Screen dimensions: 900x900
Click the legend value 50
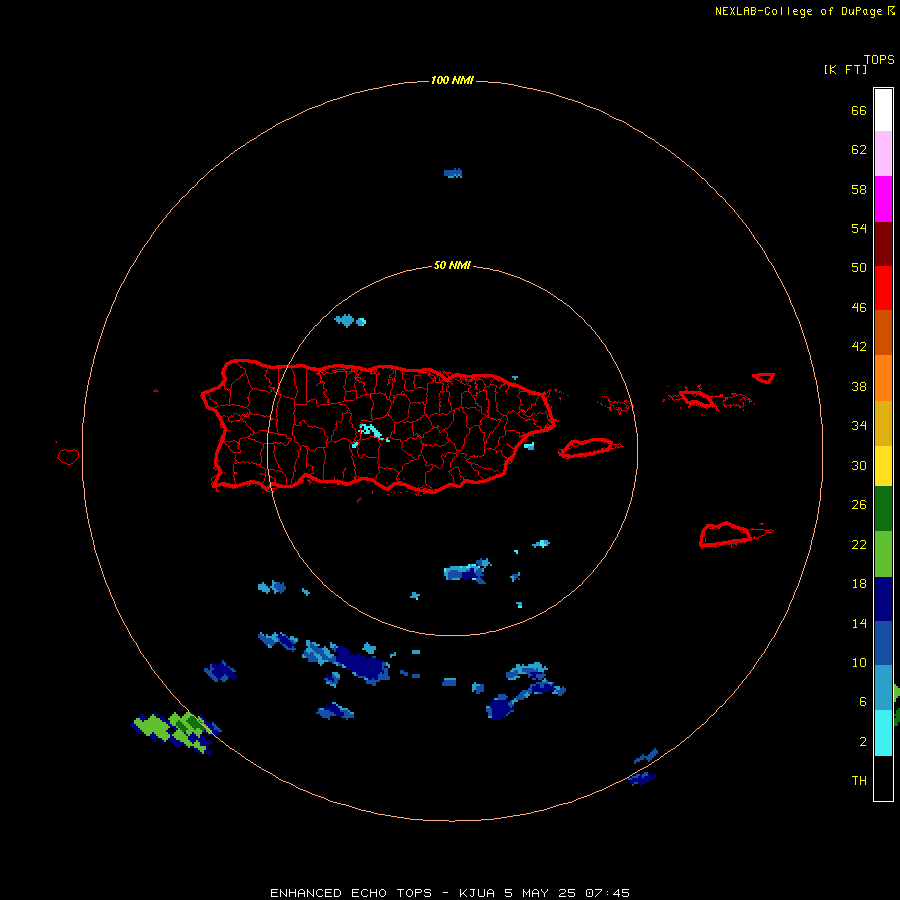(859, 267)
